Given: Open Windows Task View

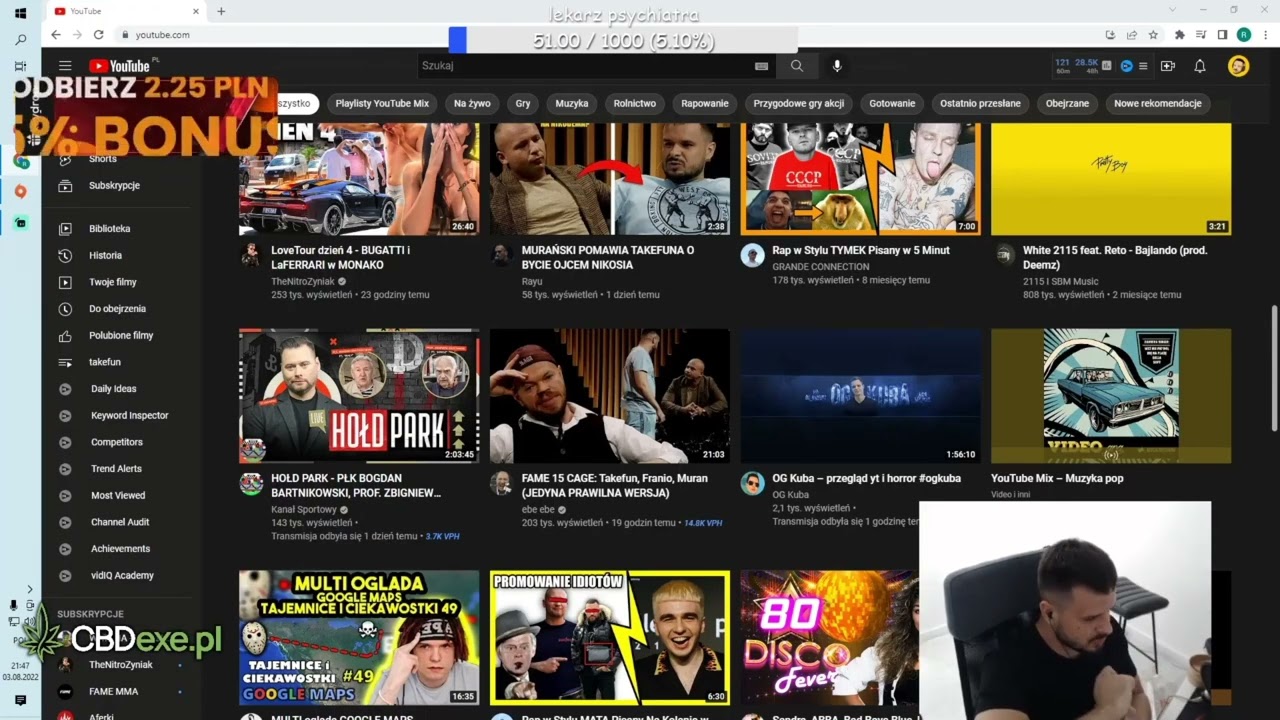Looking at the screenshot, I should tap(20, 66).
